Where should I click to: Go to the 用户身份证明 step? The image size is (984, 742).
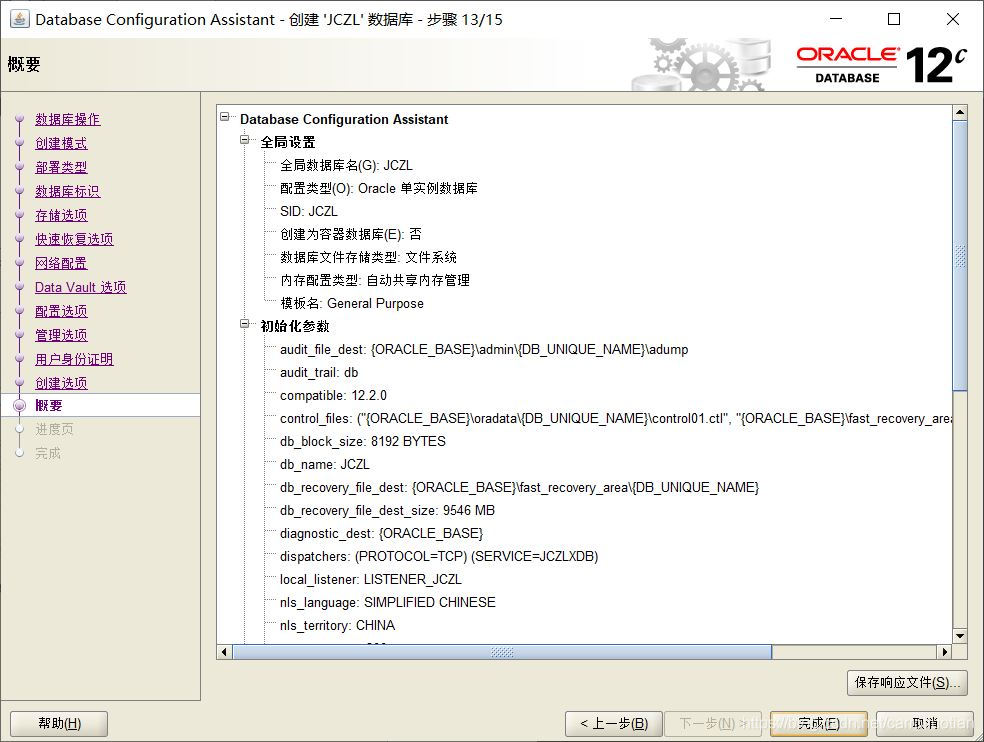(74, 358)
